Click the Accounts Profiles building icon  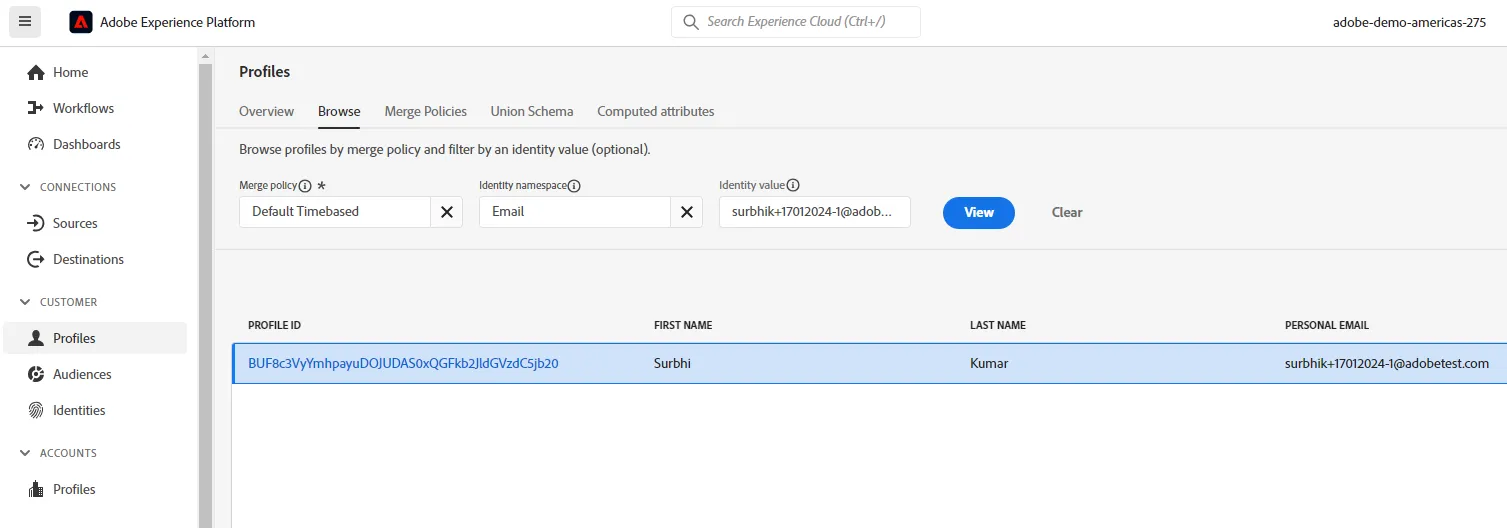coord(36,489)
